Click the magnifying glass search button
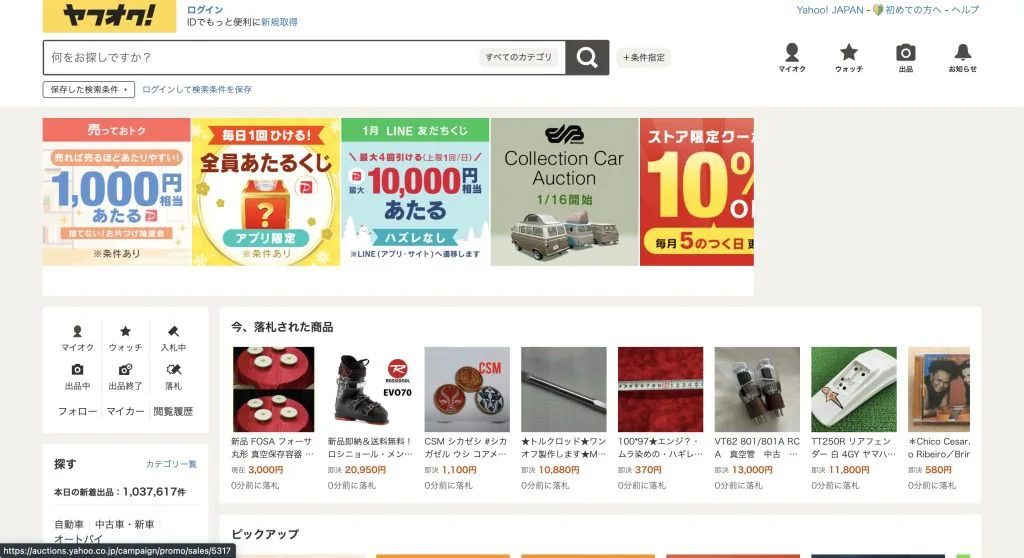This screenshot has width=1024, height=558. point(587,57)
